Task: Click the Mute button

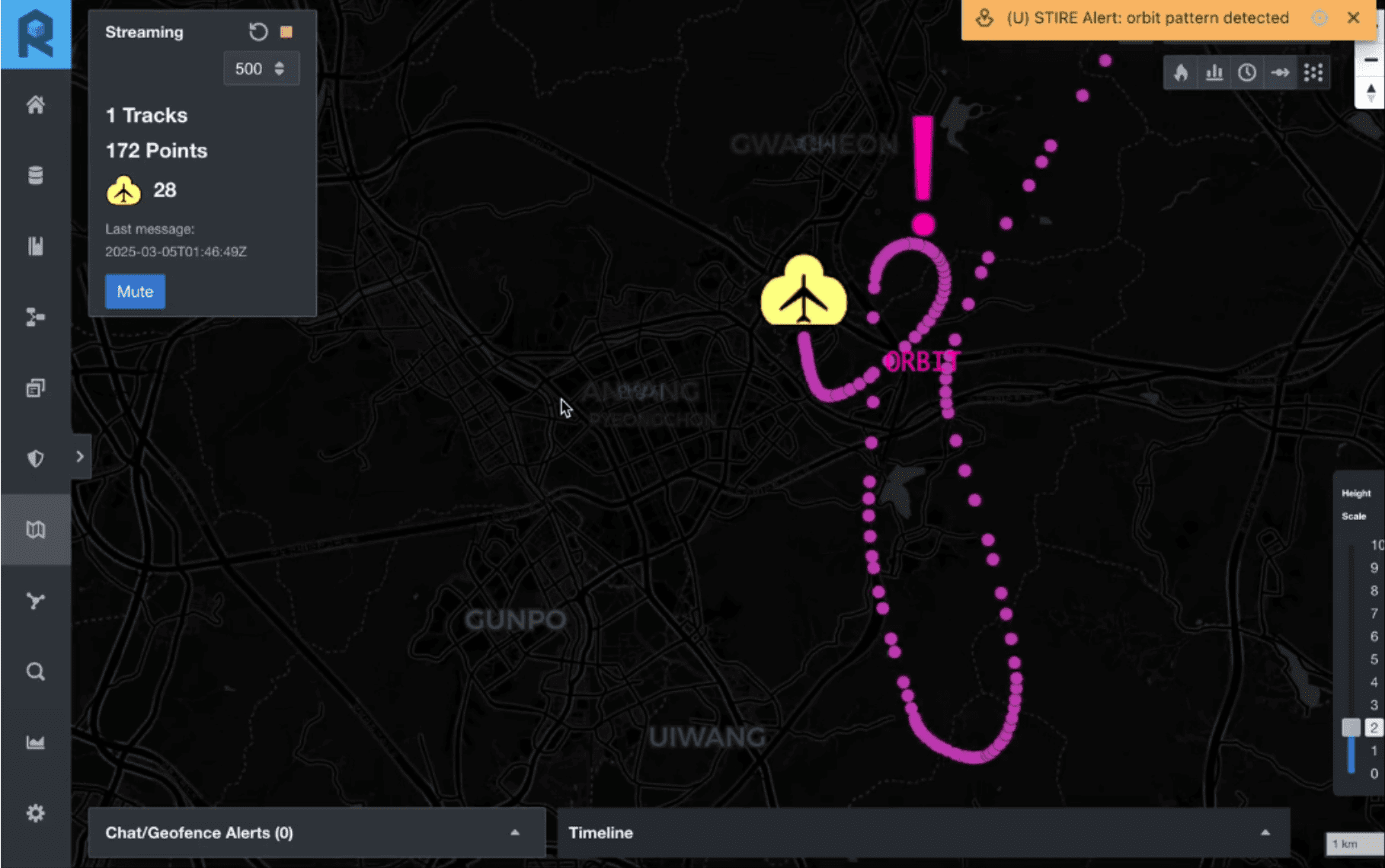Action: click(135, 292)
